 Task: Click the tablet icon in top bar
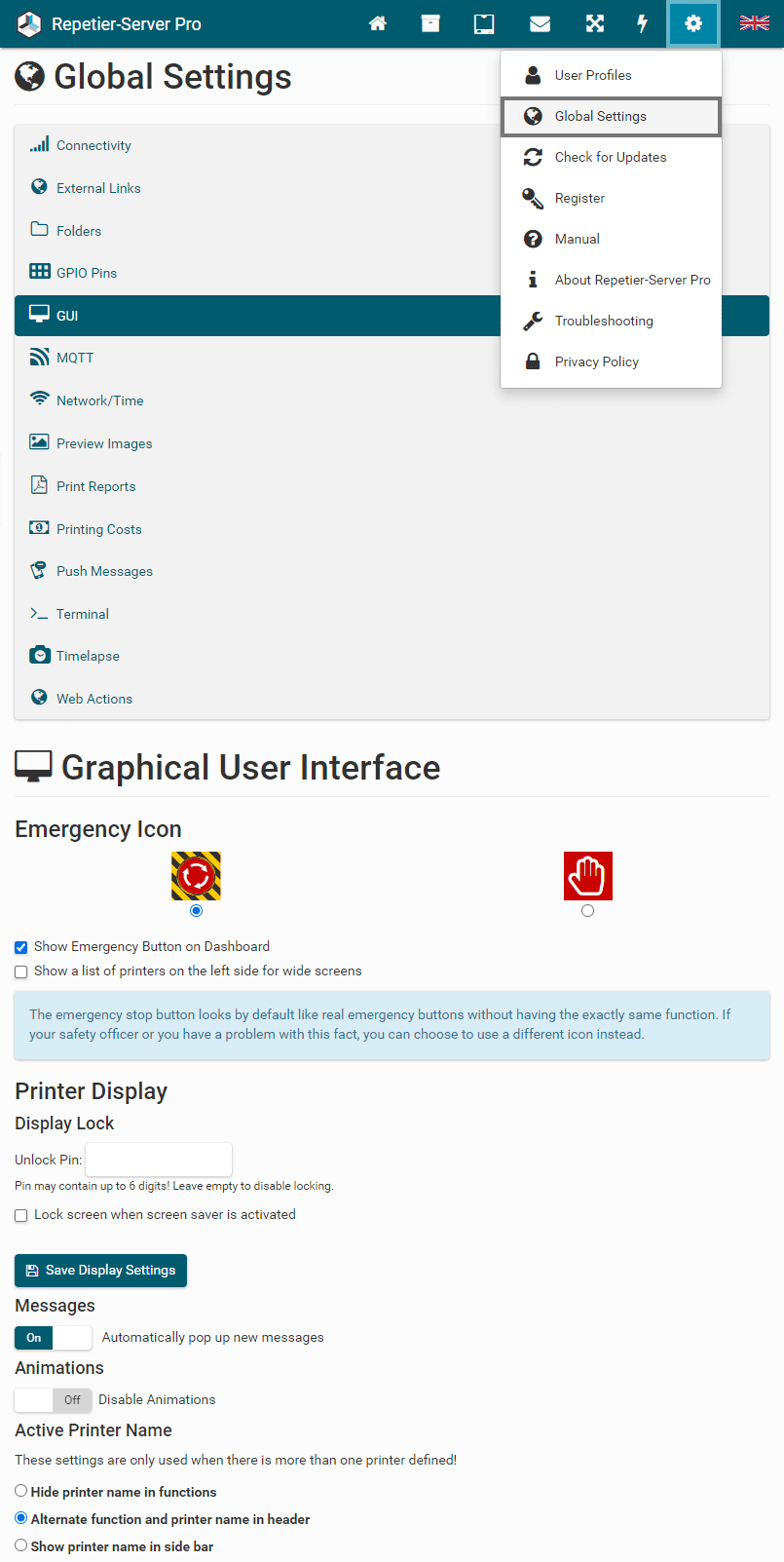tap(484, 24)
